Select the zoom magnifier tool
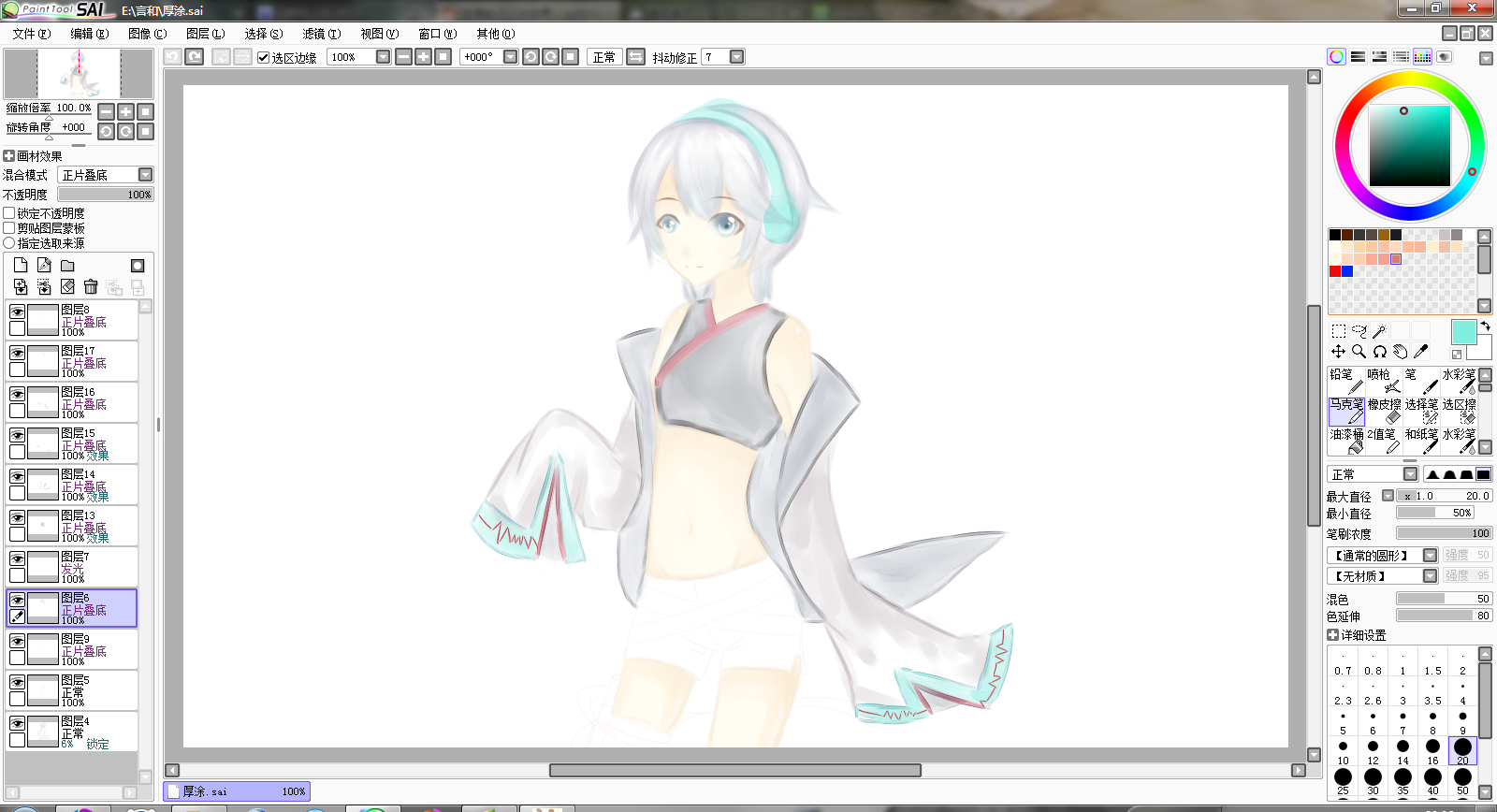 (1359, 352)
